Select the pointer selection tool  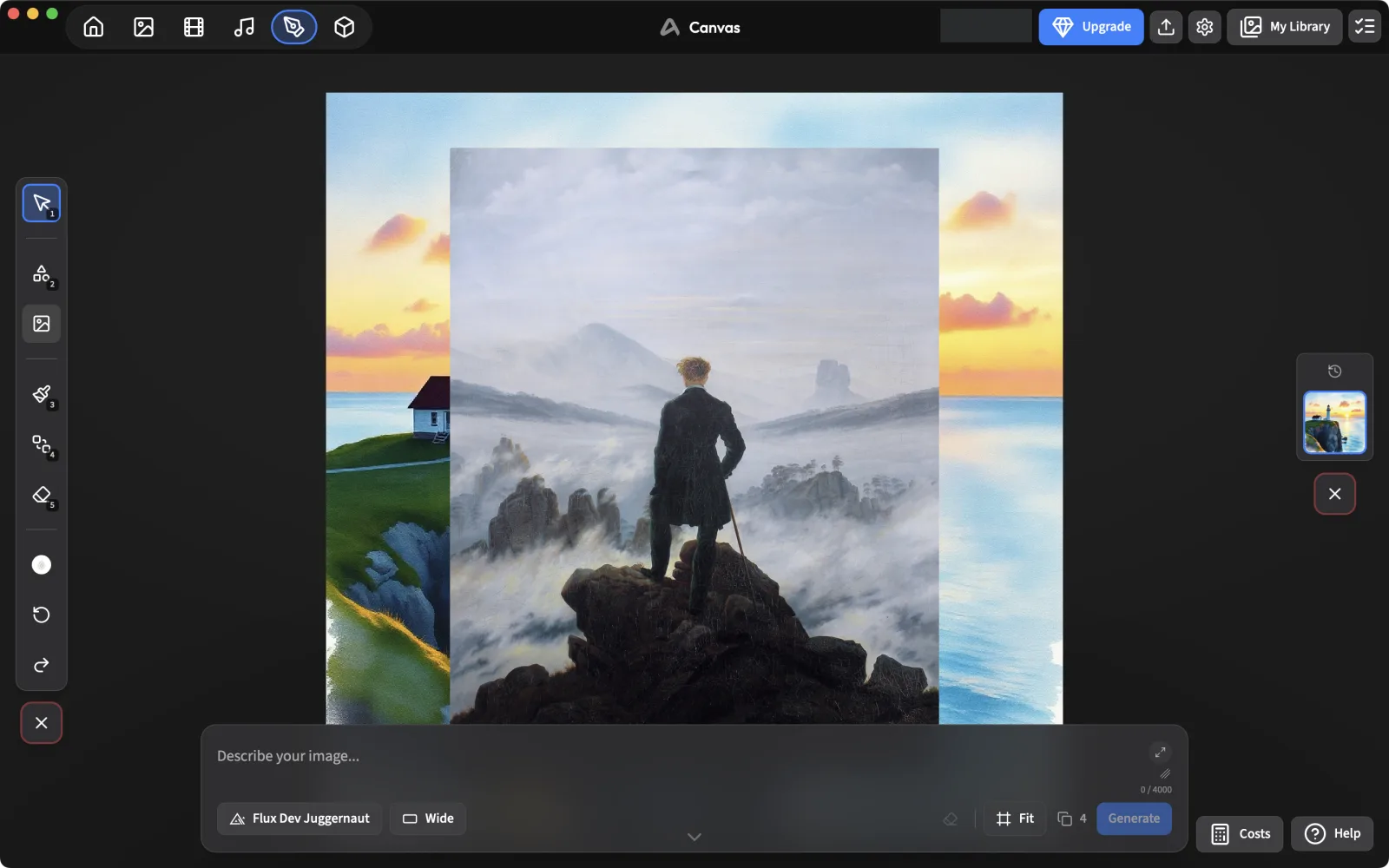(42, 203)
